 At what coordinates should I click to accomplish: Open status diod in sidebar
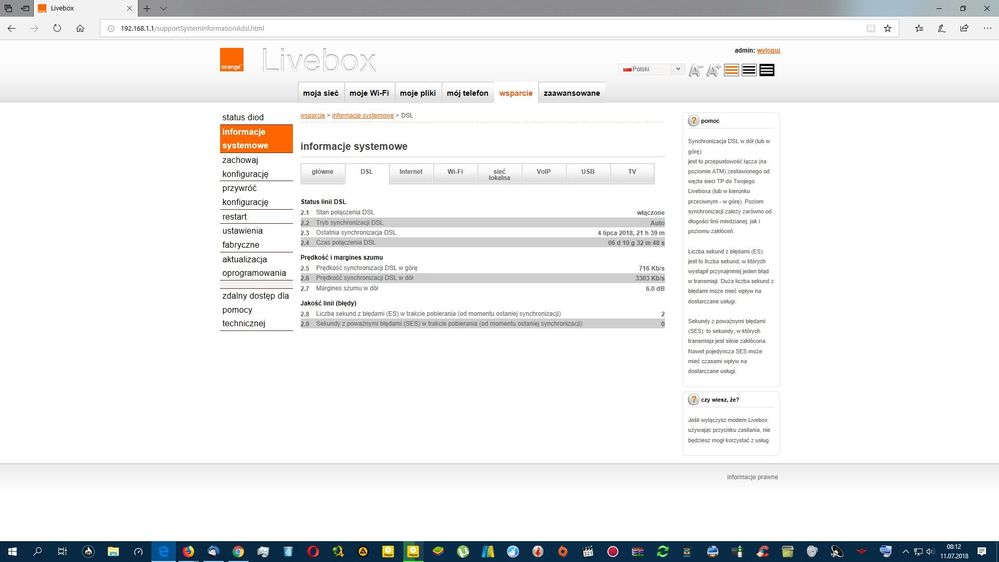pos(256,117)
